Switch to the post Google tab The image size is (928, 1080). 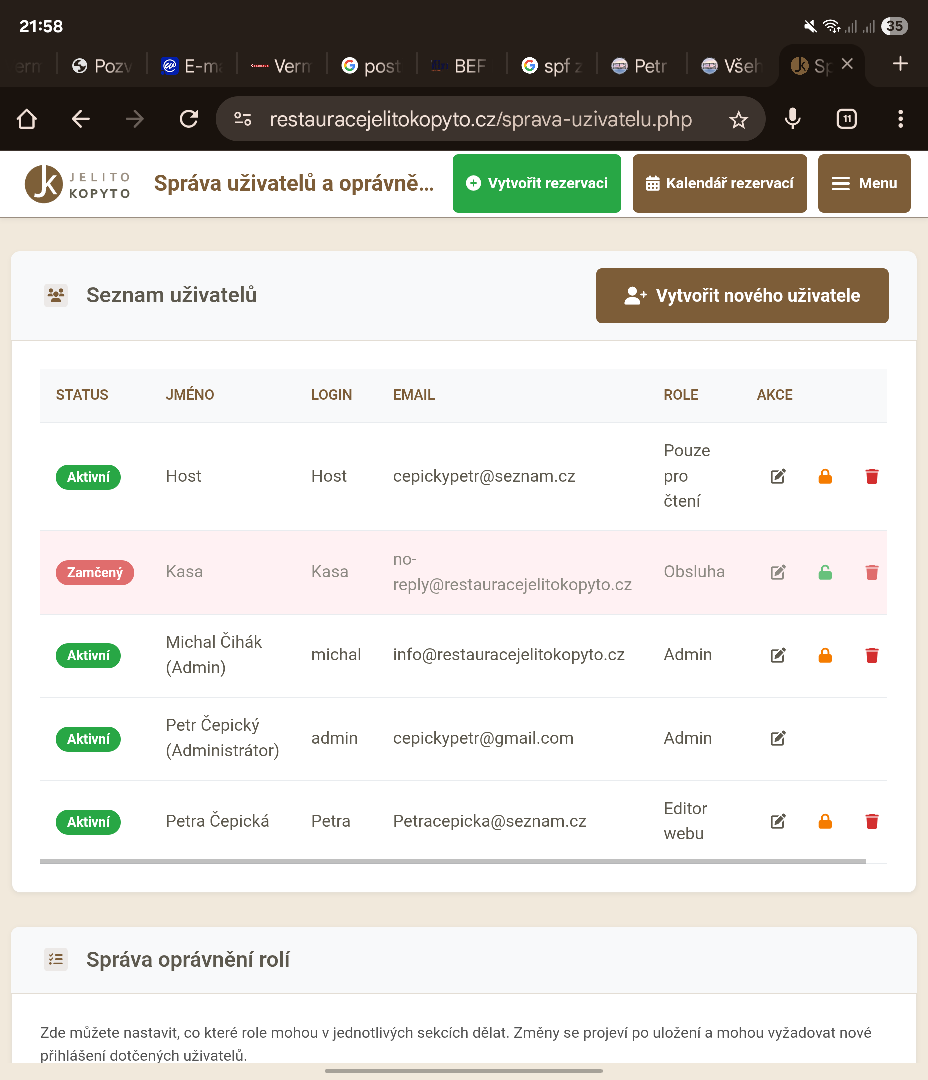pos(371,65)
